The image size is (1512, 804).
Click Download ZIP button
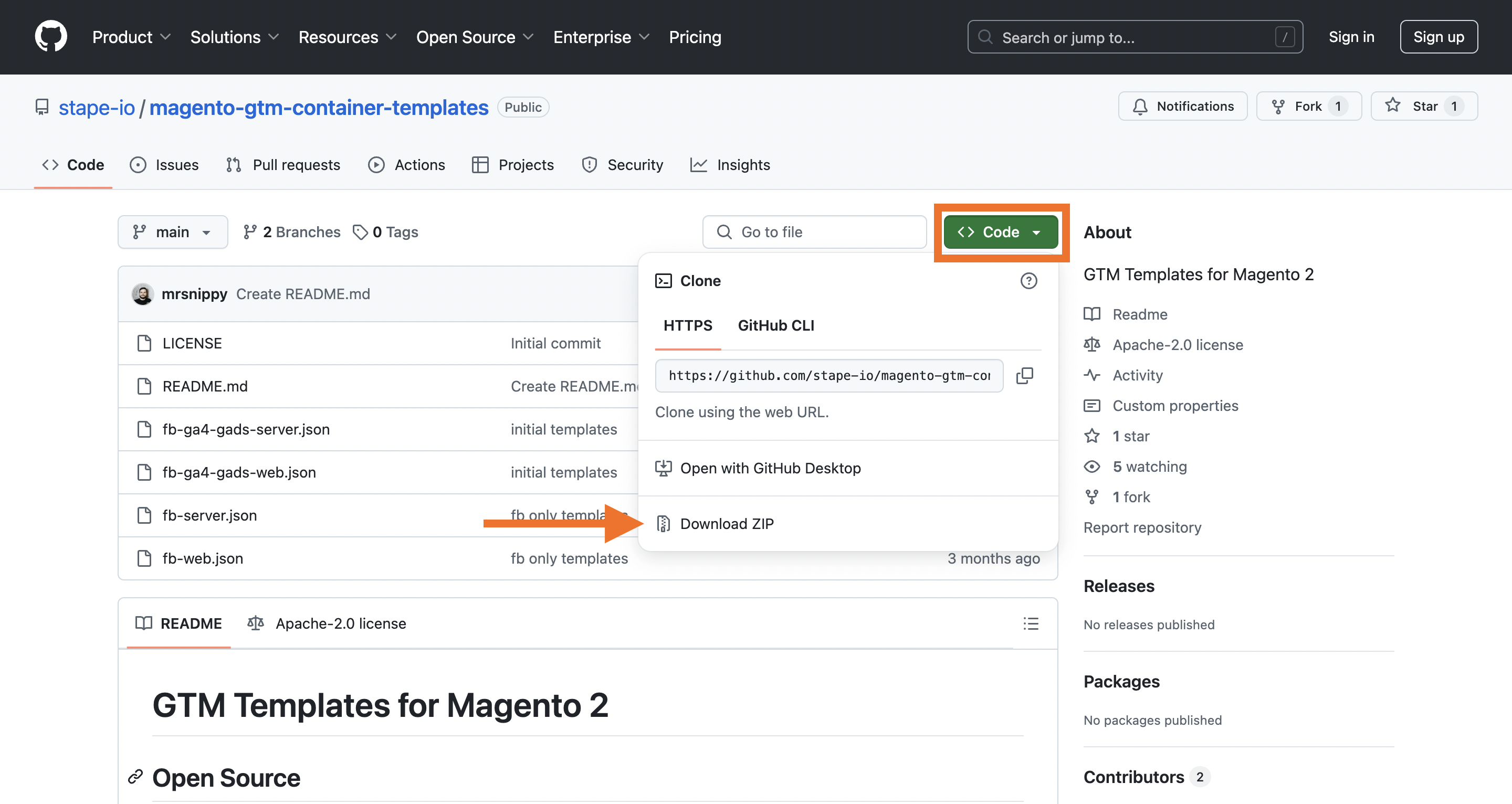pos(727,523)
